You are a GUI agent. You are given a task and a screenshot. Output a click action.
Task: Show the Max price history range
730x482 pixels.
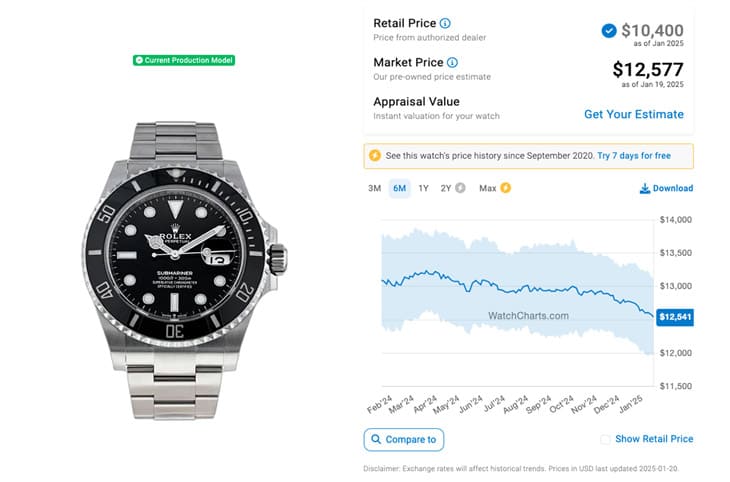(x=487, y=188)
